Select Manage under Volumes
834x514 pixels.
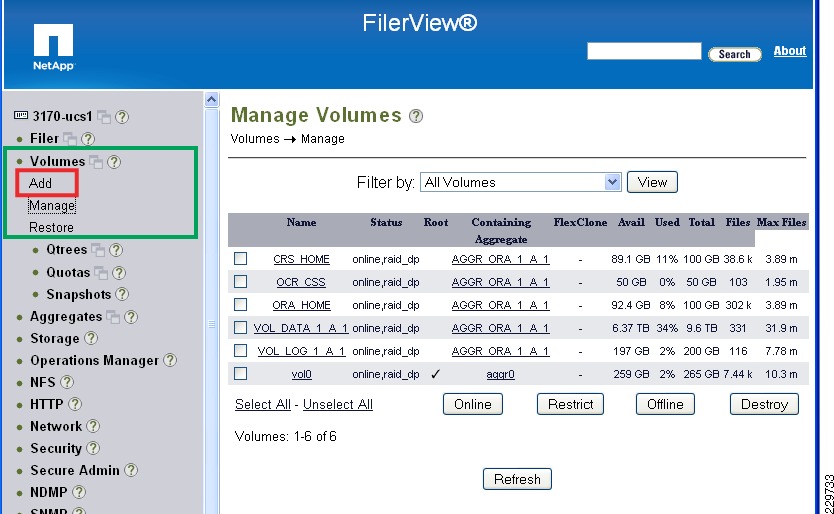pyautogui.click(x=52, y=205)
